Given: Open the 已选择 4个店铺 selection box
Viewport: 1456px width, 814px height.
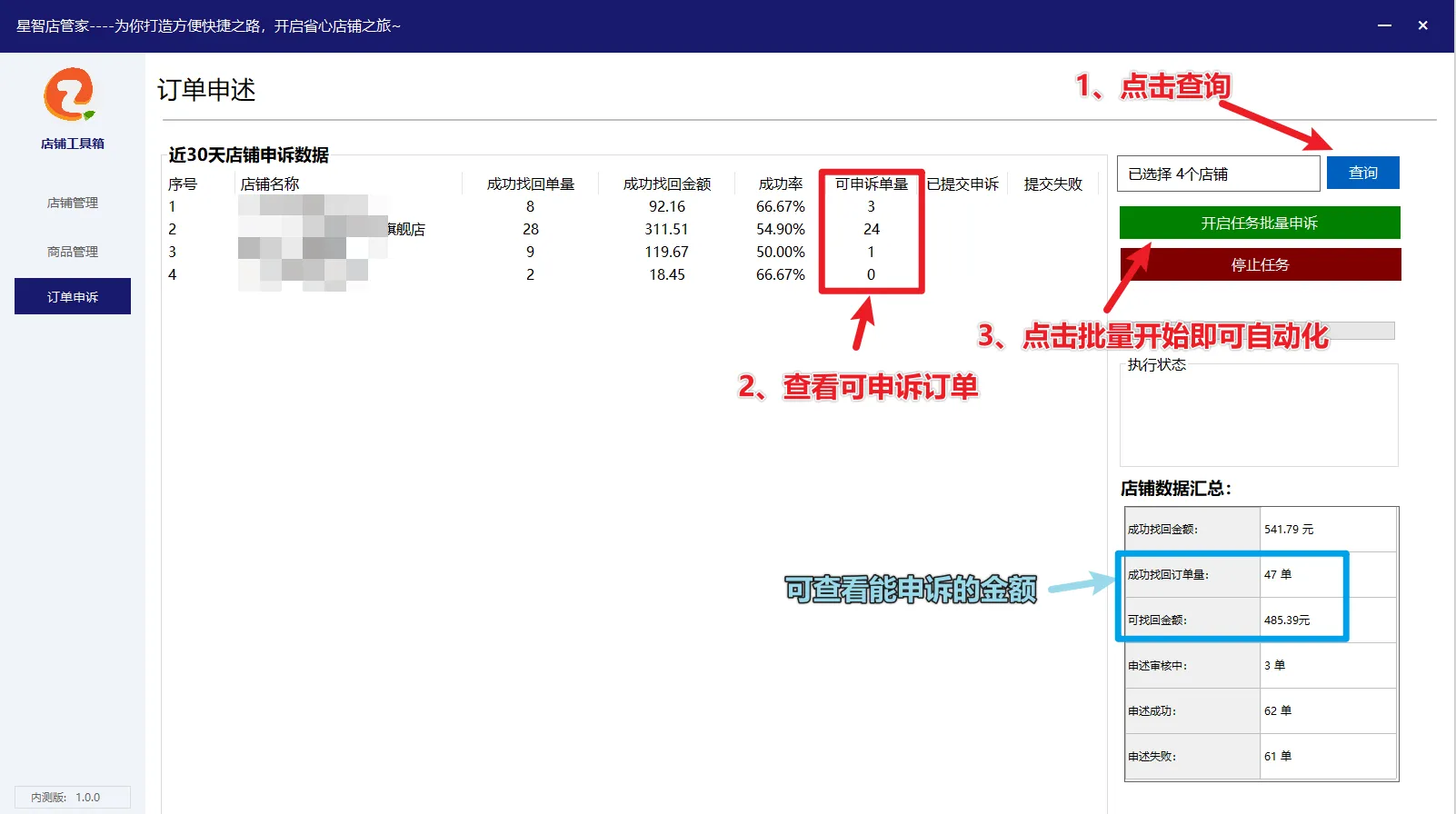Looking at the screenshot, I should point(1218,174).
